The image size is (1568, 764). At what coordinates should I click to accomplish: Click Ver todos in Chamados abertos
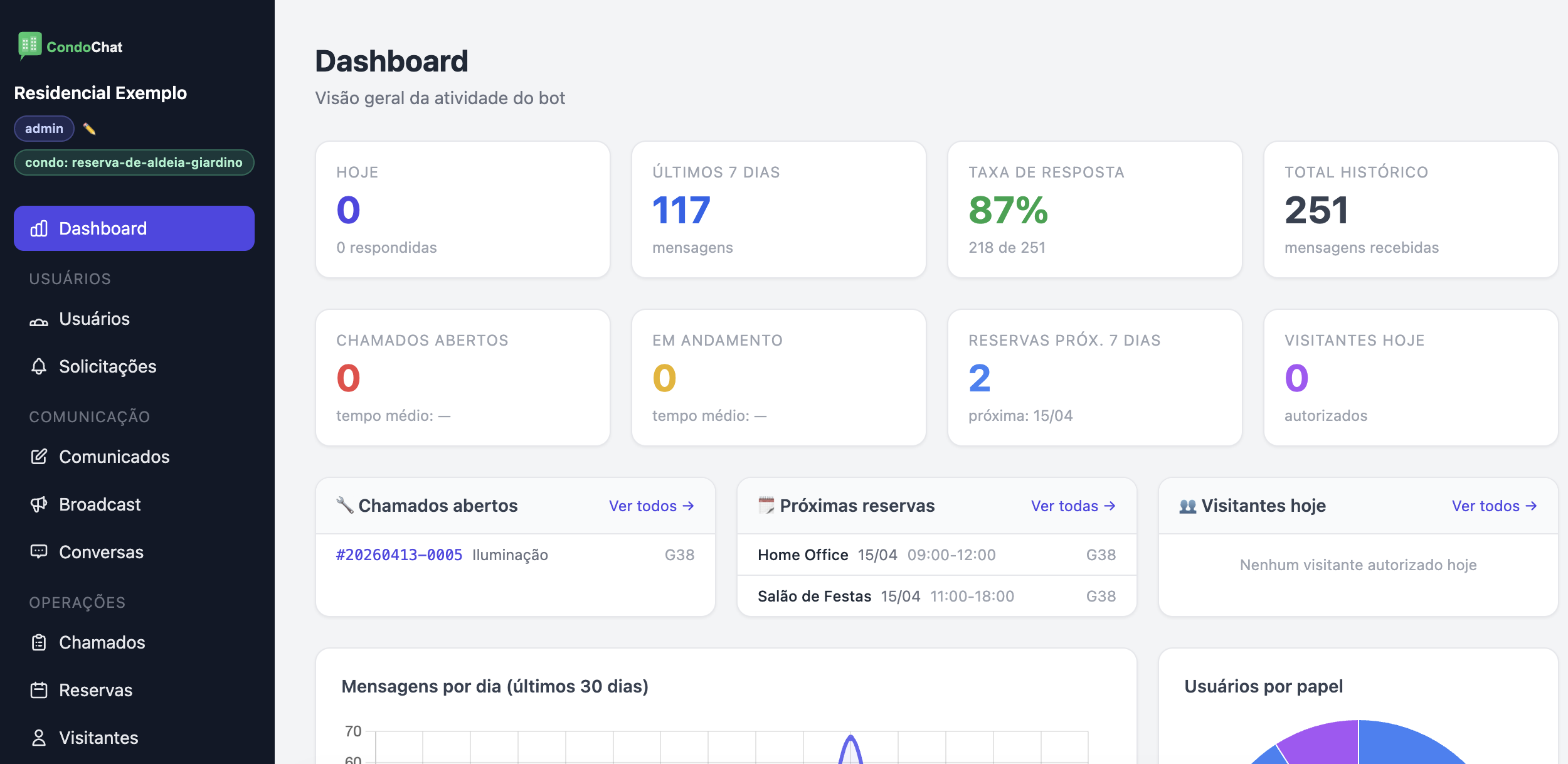pos(652,506)
